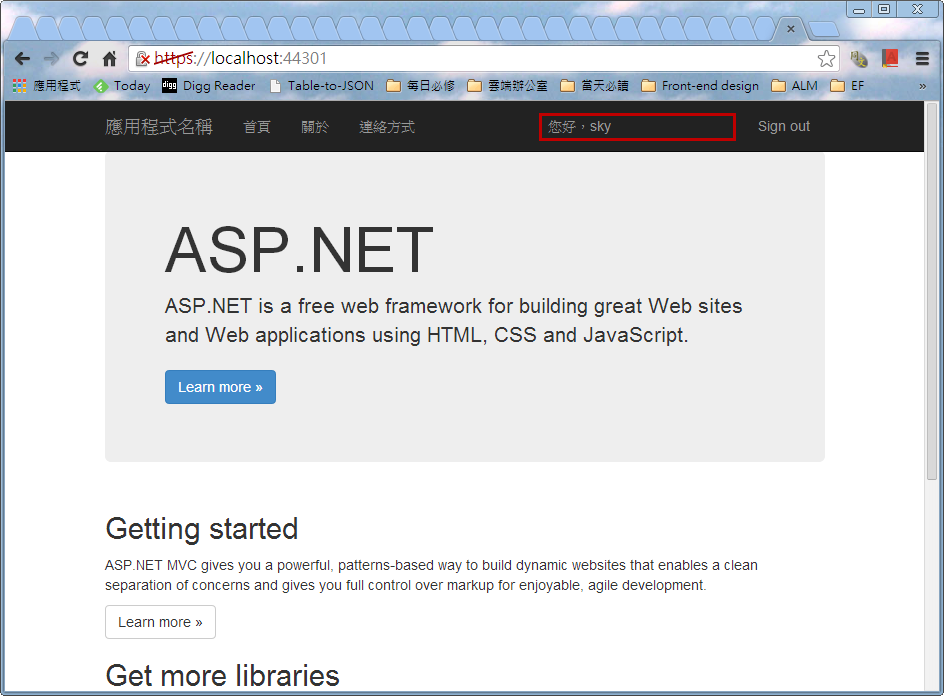
Task: Open the Chrome menu hamburger icon
Action: pos(922,58)
